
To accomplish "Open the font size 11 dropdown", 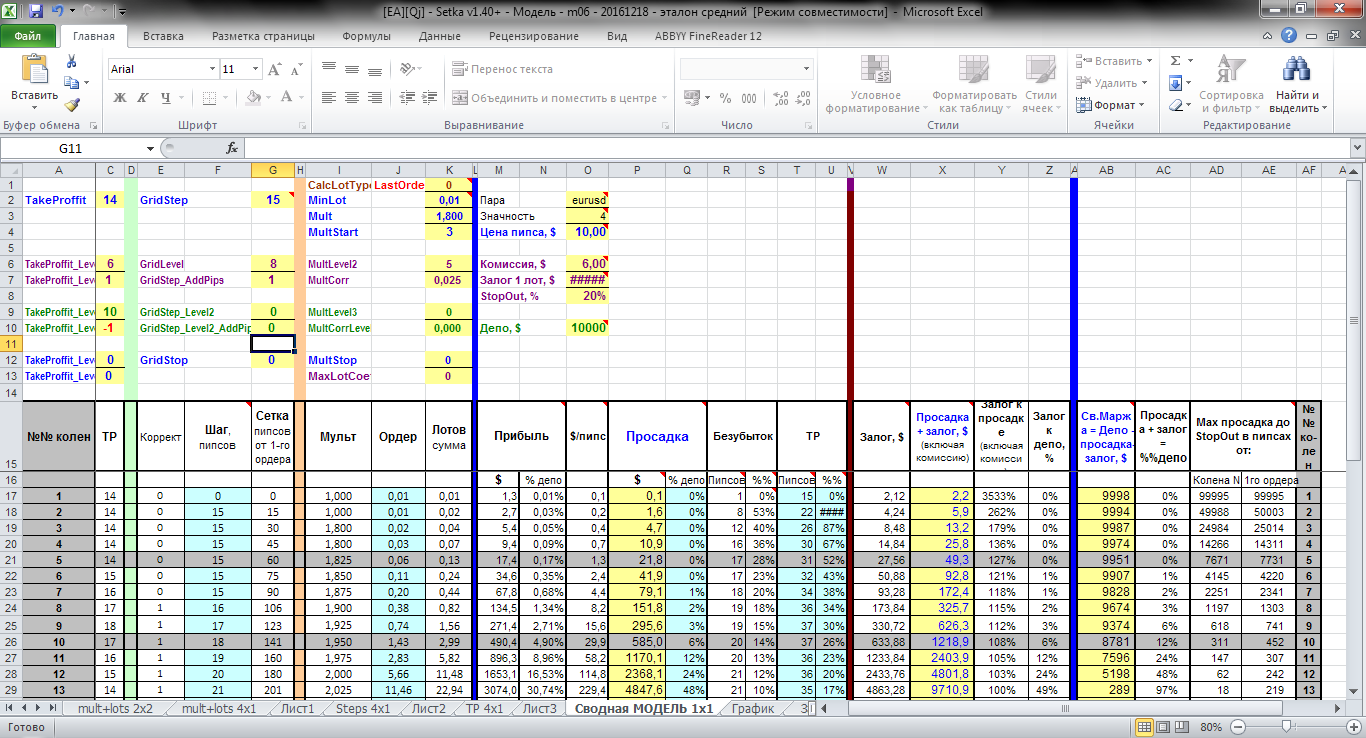I will (257, 69).
